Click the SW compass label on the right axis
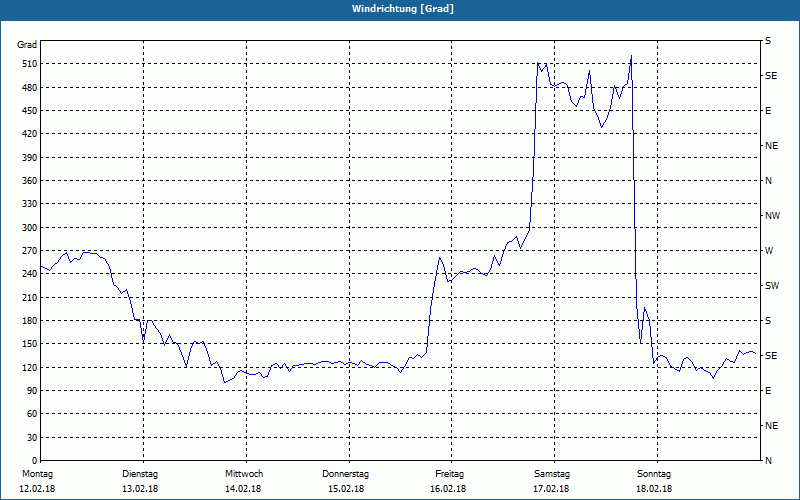 [772, 286]
